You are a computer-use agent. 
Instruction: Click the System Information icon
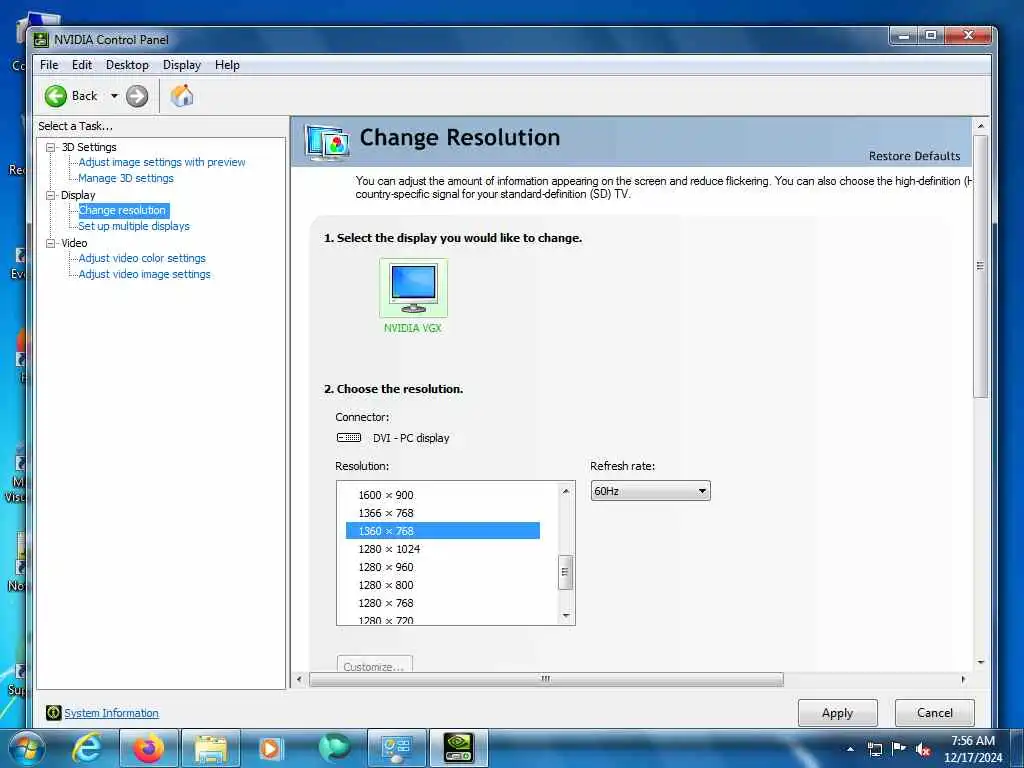click(54, 713)
